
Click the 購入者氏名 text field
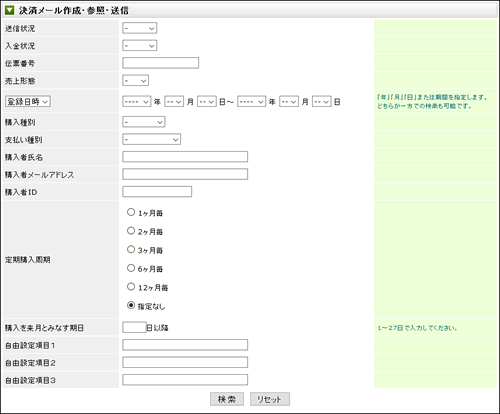click(185, 157)
